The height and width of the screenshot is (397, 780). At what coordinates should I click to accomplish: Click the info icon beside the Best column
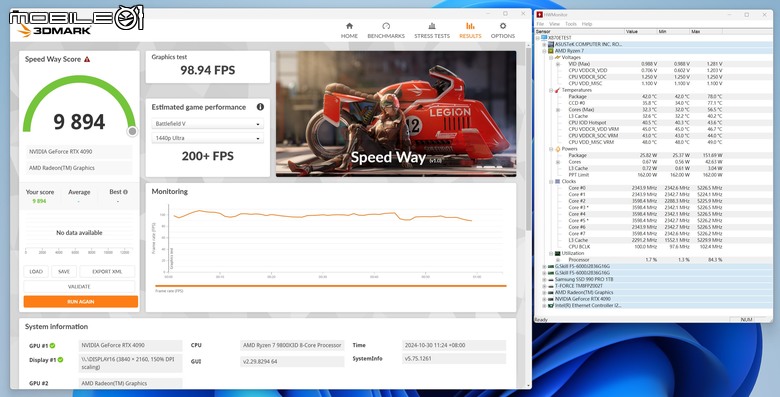pyautogui.click(x=125, y=192)
